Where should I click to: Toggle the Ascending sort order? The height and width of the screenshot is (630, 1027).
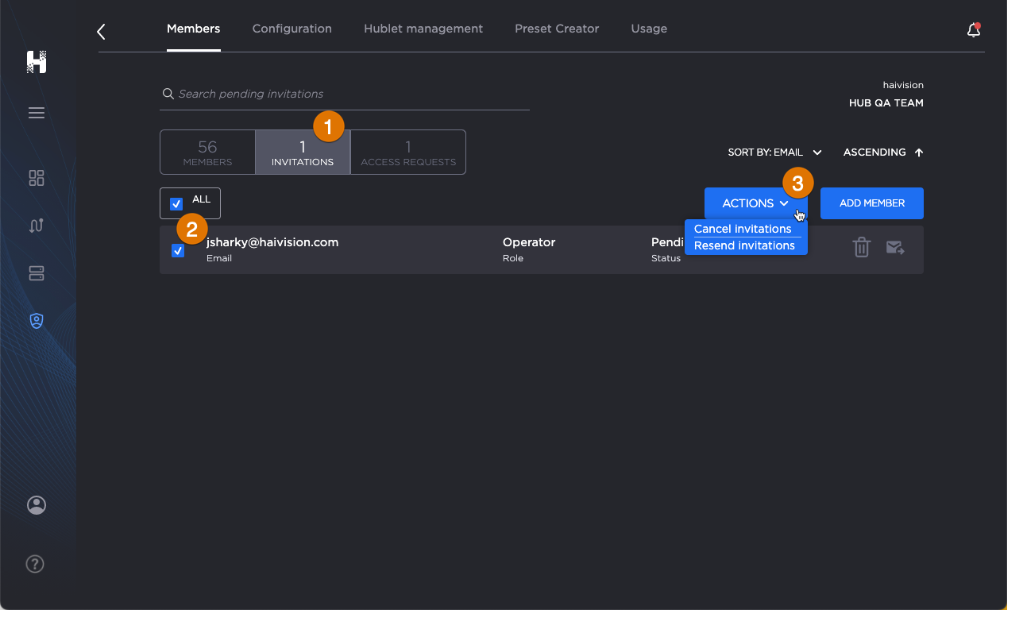click(x=882, y=153)
